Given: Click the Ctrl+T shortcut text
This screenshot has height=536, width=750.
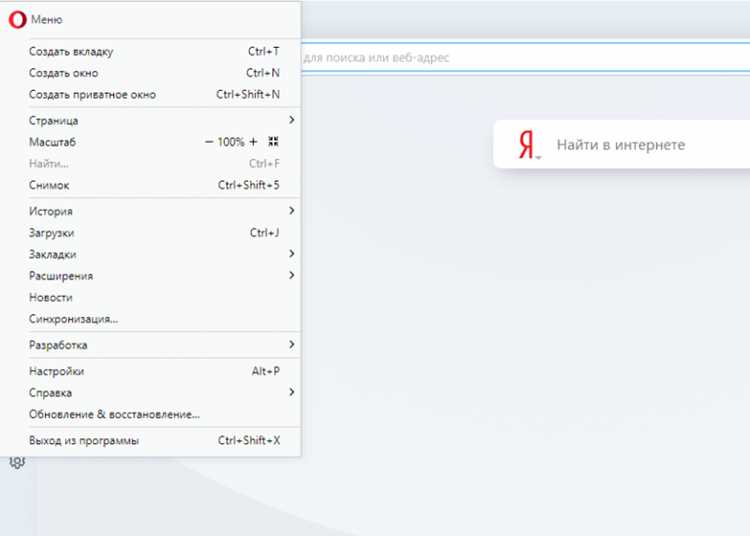Looking at the screenshot, I should 264,51.
